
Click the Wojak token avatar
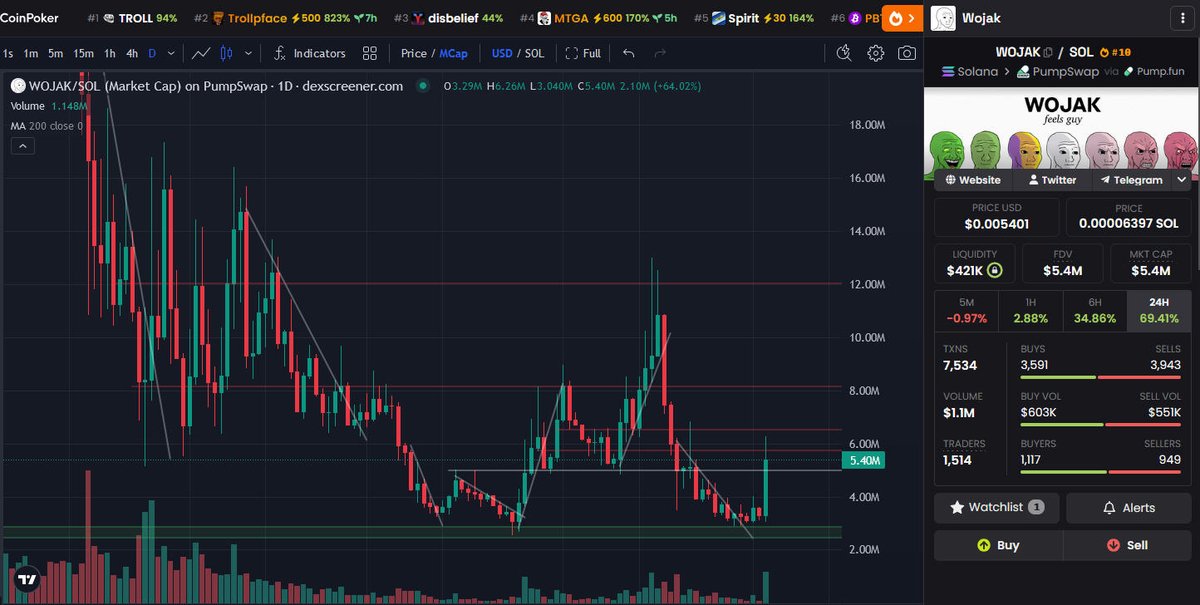(942, 18)
